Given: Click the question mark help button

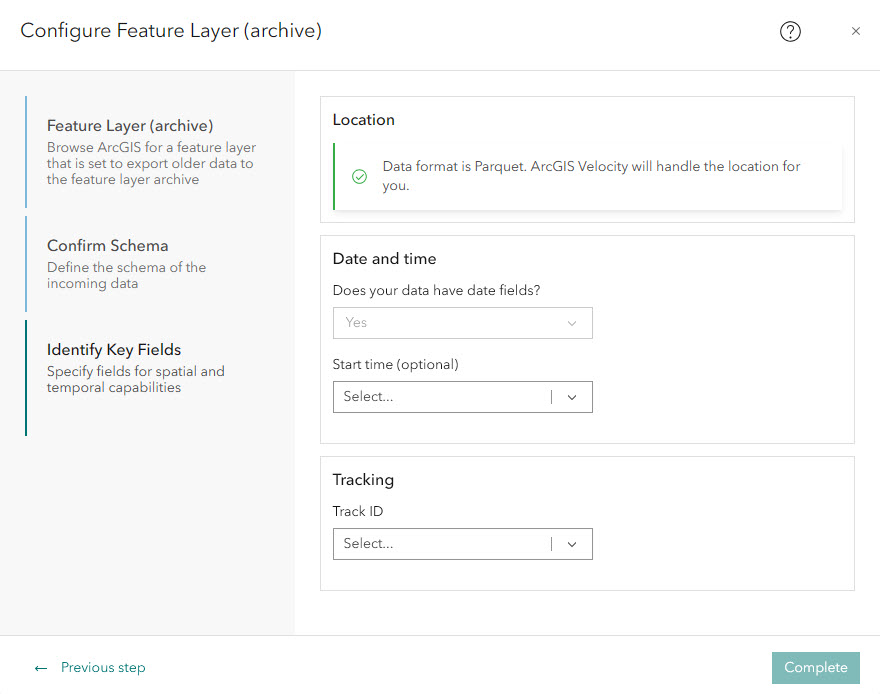Looking at the screenshot, I should [790, 31].
